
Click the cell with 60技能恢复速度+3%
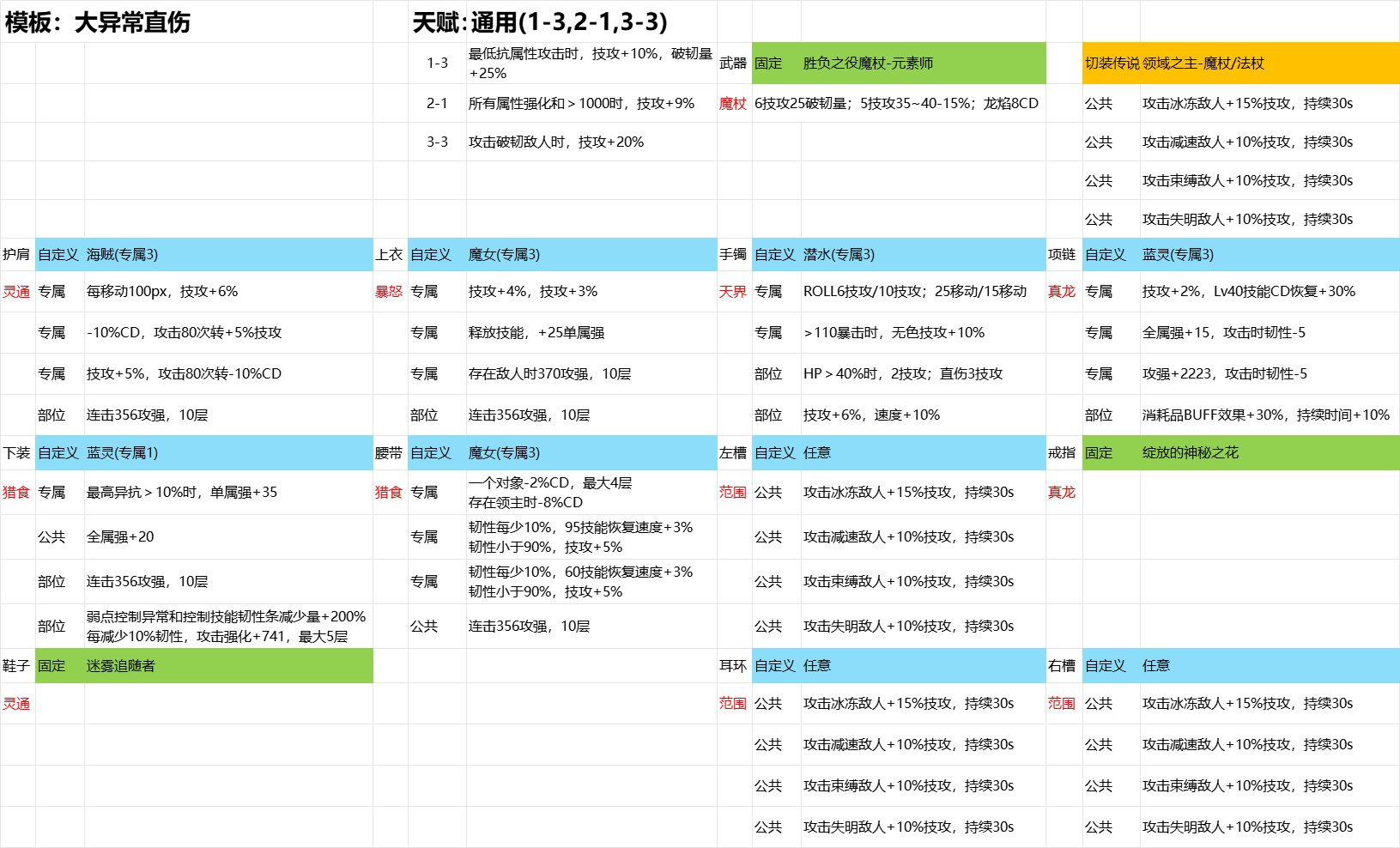(x=591, y=582)
